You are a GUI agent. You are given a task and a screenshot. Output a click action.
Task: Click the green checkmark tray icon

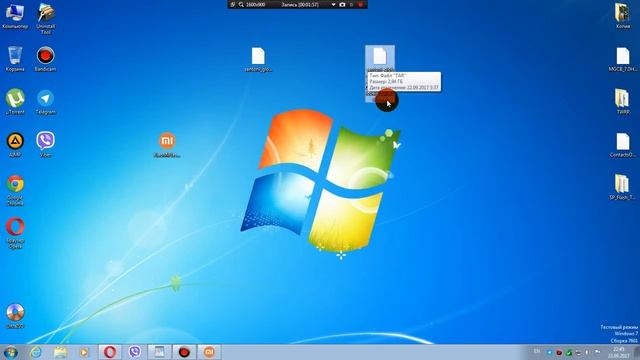tap(569, 352)
